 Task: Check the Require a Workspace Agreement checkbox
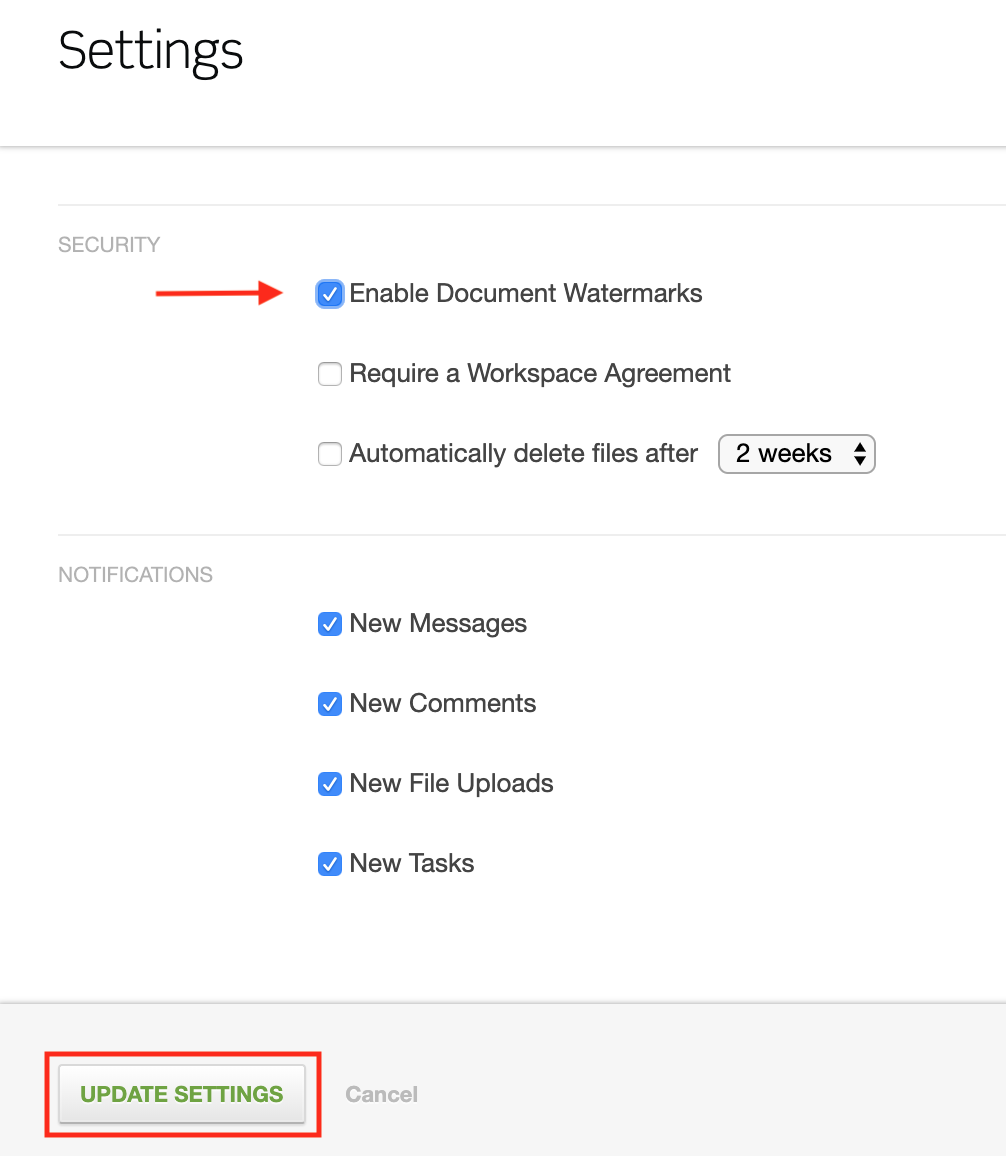(330, 374)
